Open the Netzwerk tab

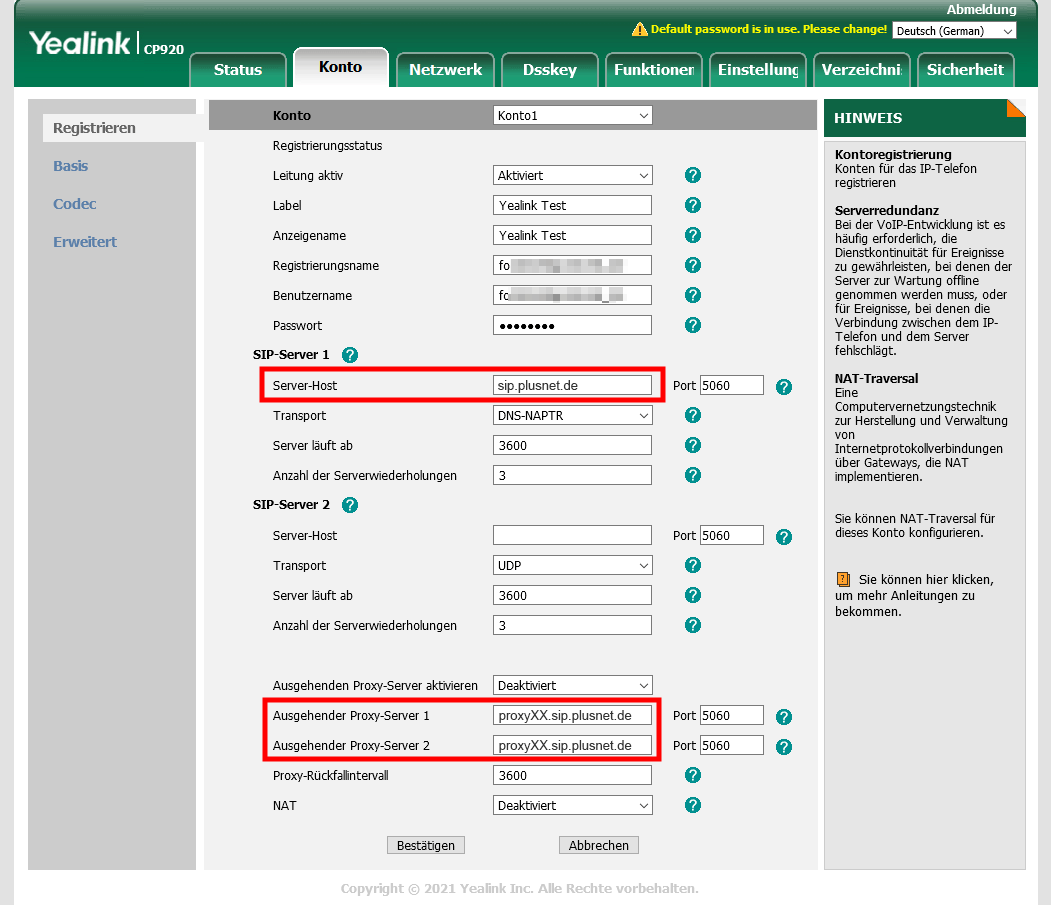point(446,70)
